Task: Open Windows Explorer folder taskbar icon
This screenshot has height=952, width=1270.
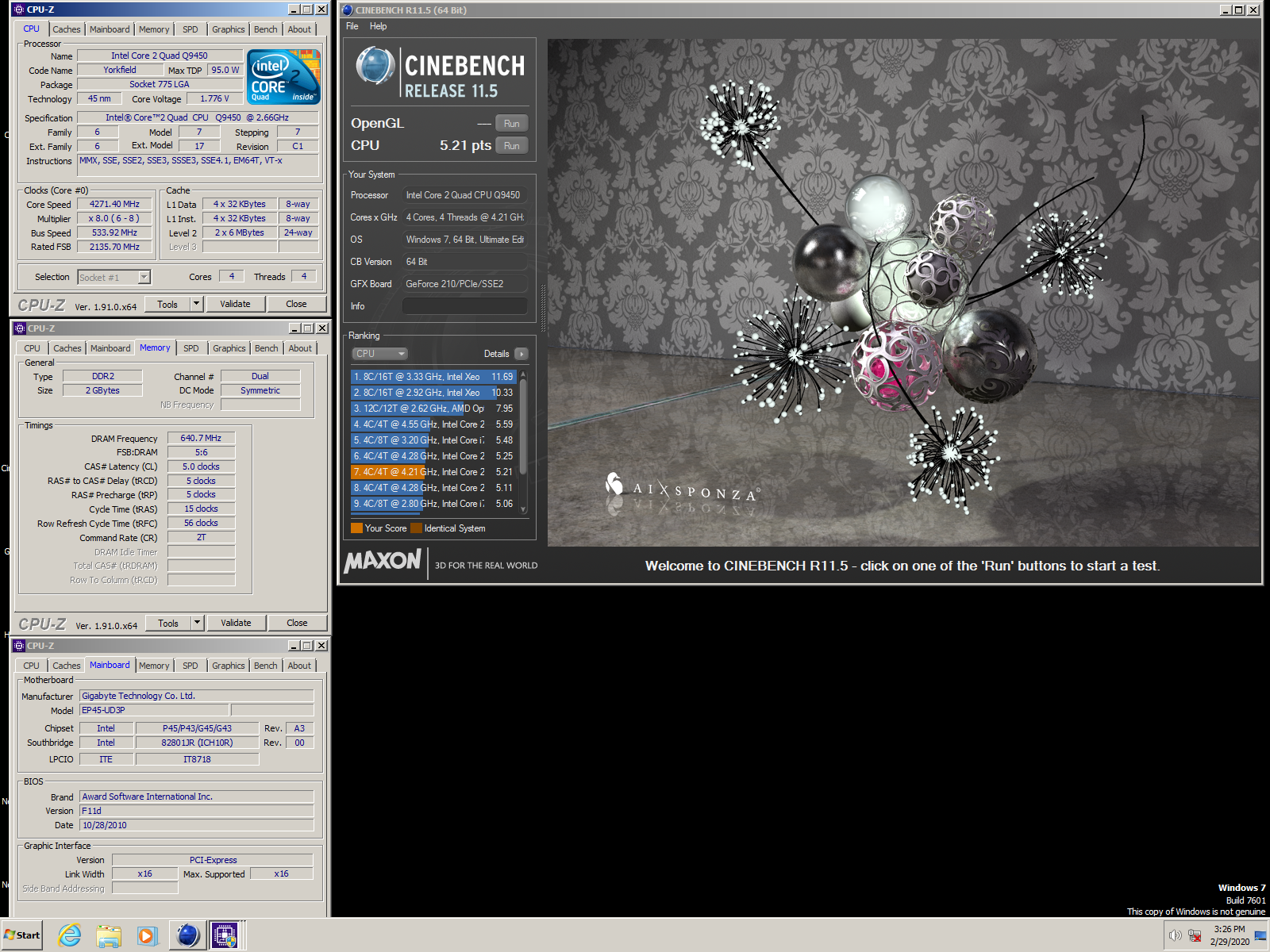Action: pos(109,935)
